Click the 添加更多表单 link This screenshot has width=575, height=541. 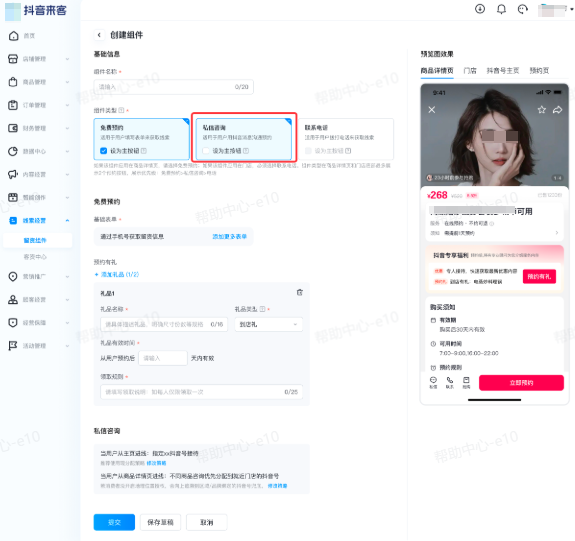pos(230,237)
